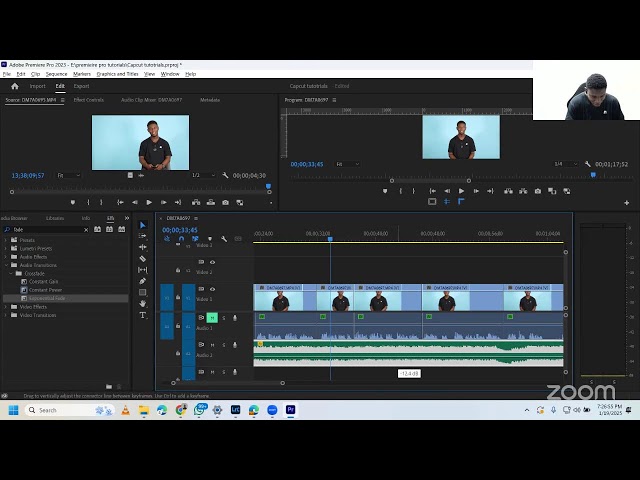Screen dimensions: 640x480
Task: Switch to the Export workspace
Action: tap(81, 86)
